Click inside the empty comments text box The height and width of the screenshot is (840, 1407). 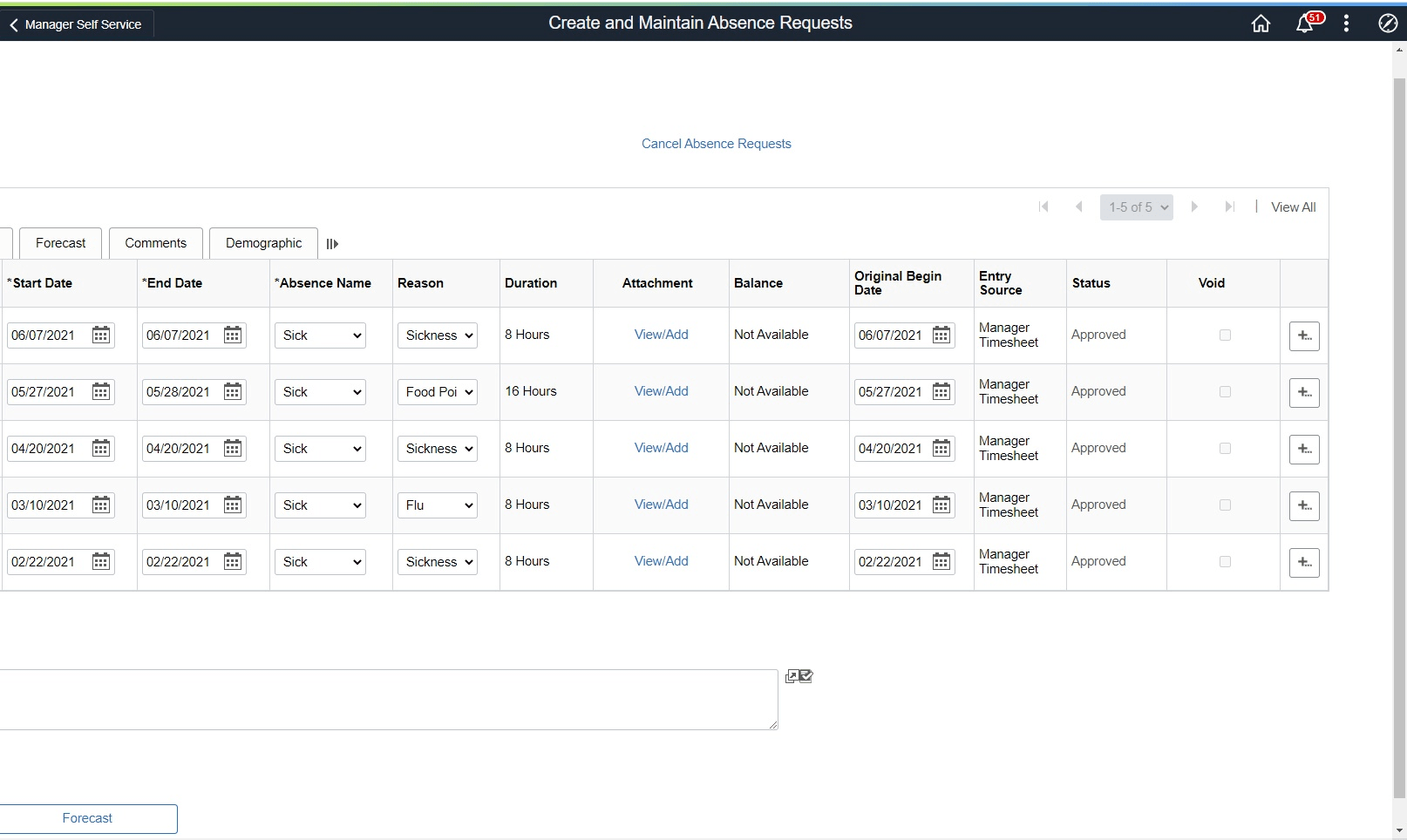tap(390, 699)
